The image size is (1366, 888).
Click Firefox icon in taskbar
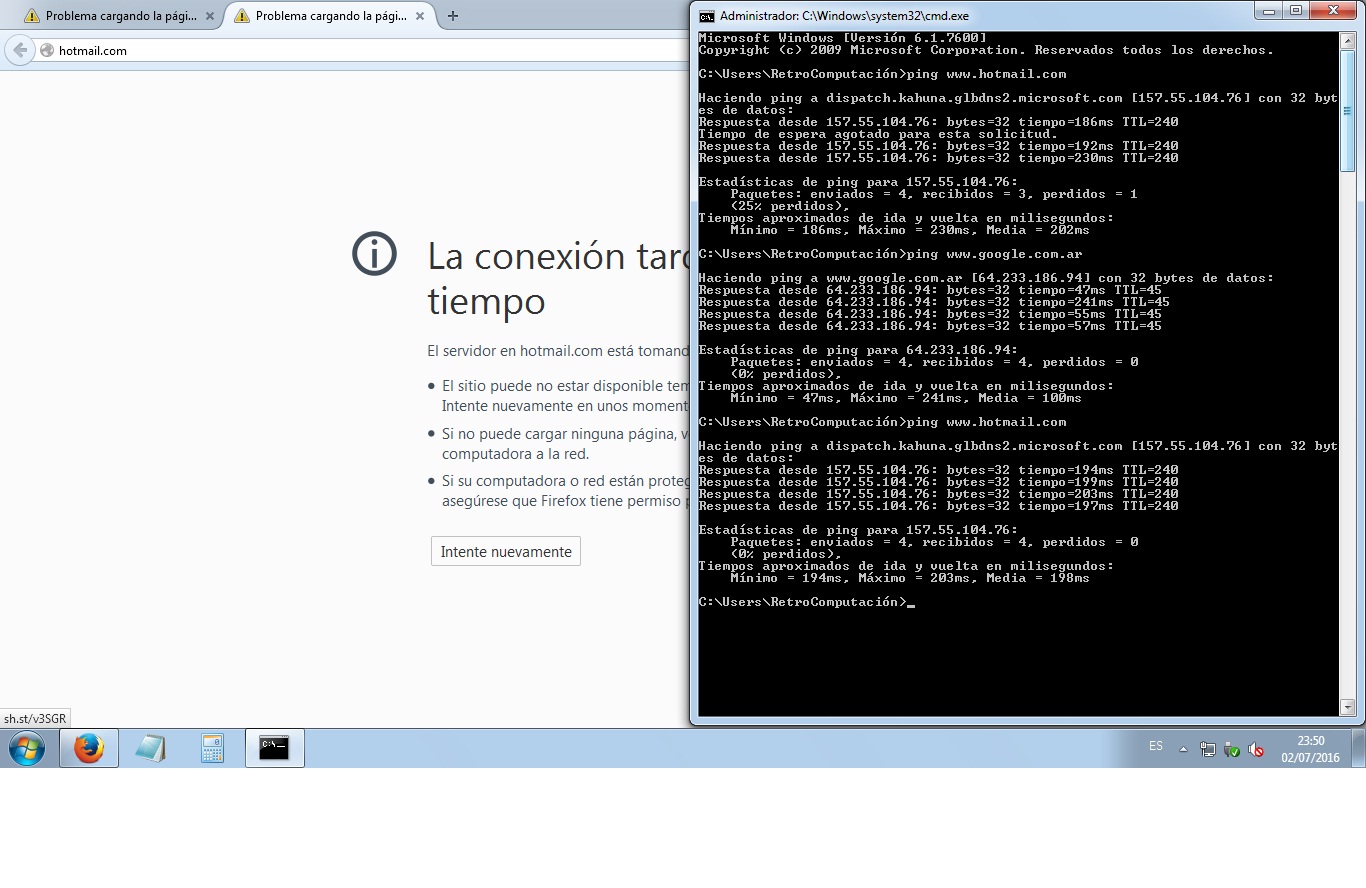tap(89, 748)
